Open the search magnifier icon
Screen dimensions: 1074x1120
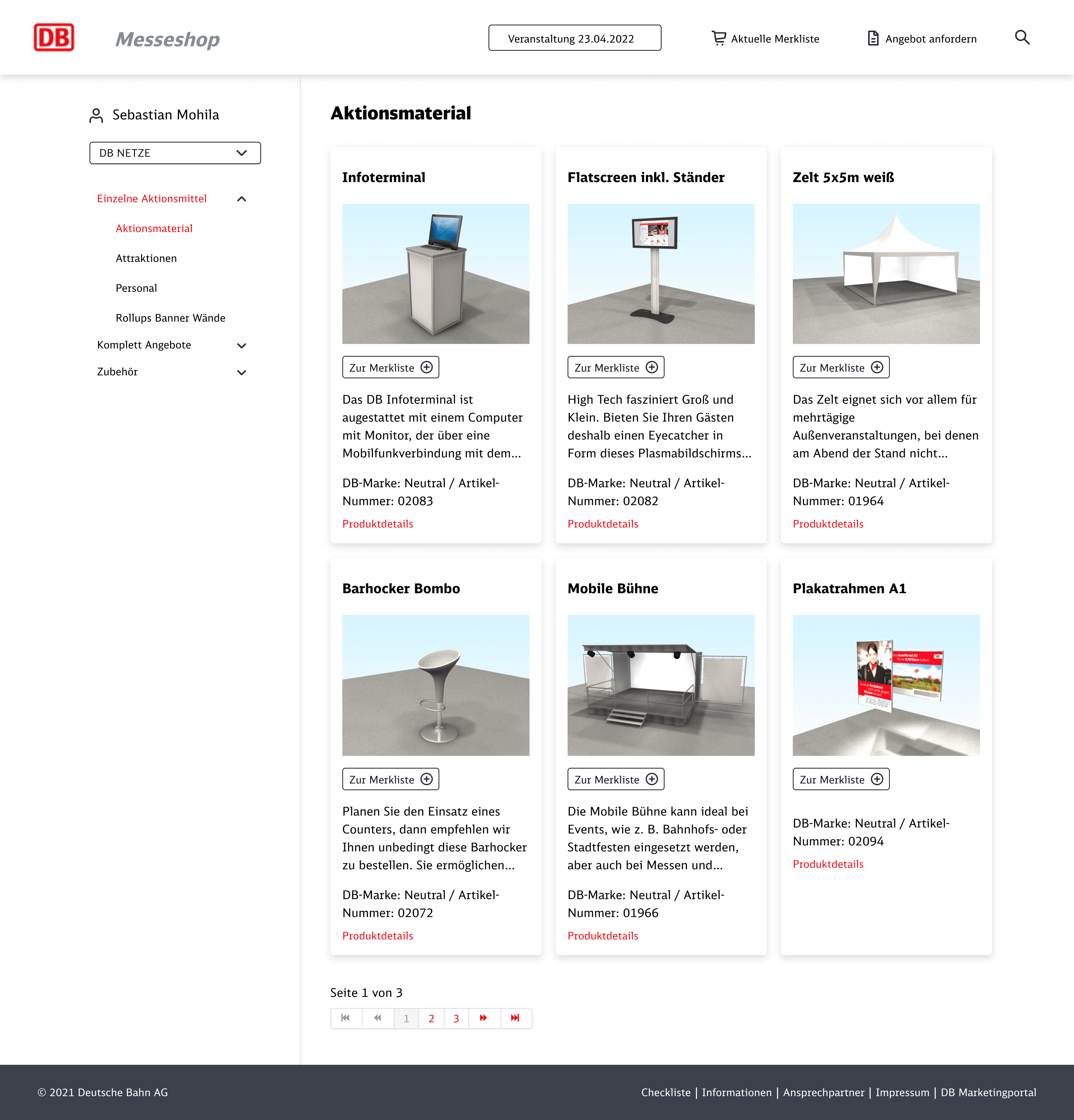point(1023,38)
